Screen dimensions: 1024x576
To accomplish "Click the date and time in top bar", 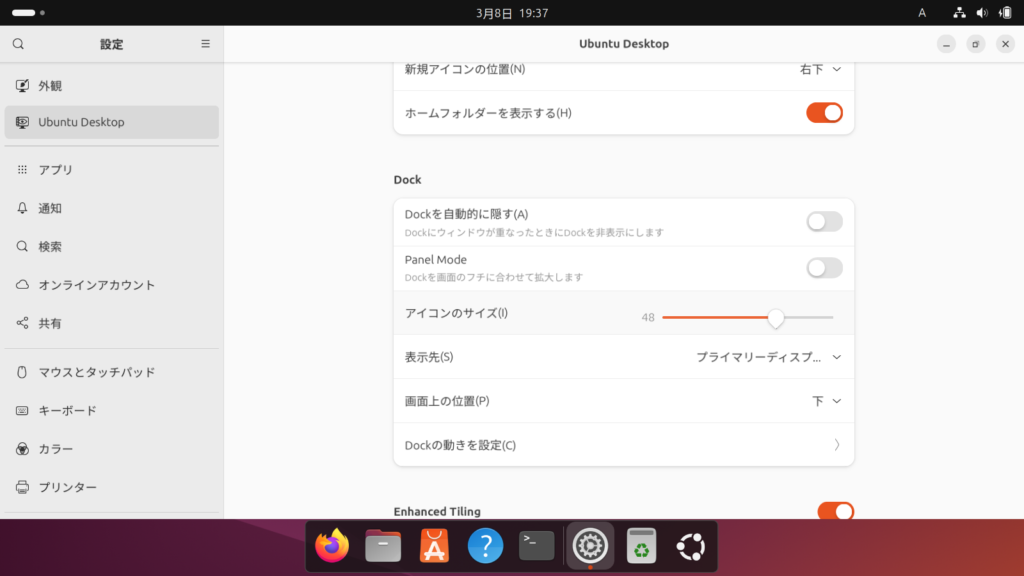I will (x=512, y=13).
